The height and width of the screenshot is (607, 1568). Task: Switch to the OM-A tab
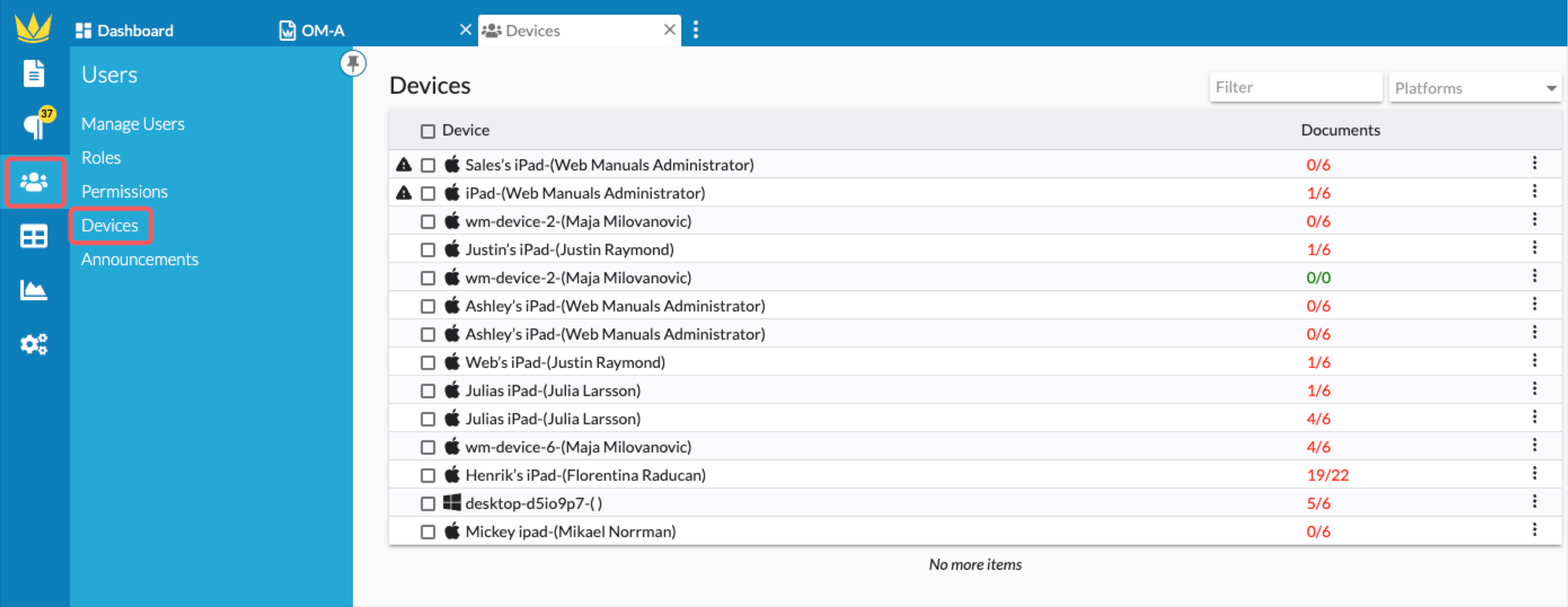(x=323, y=29)
